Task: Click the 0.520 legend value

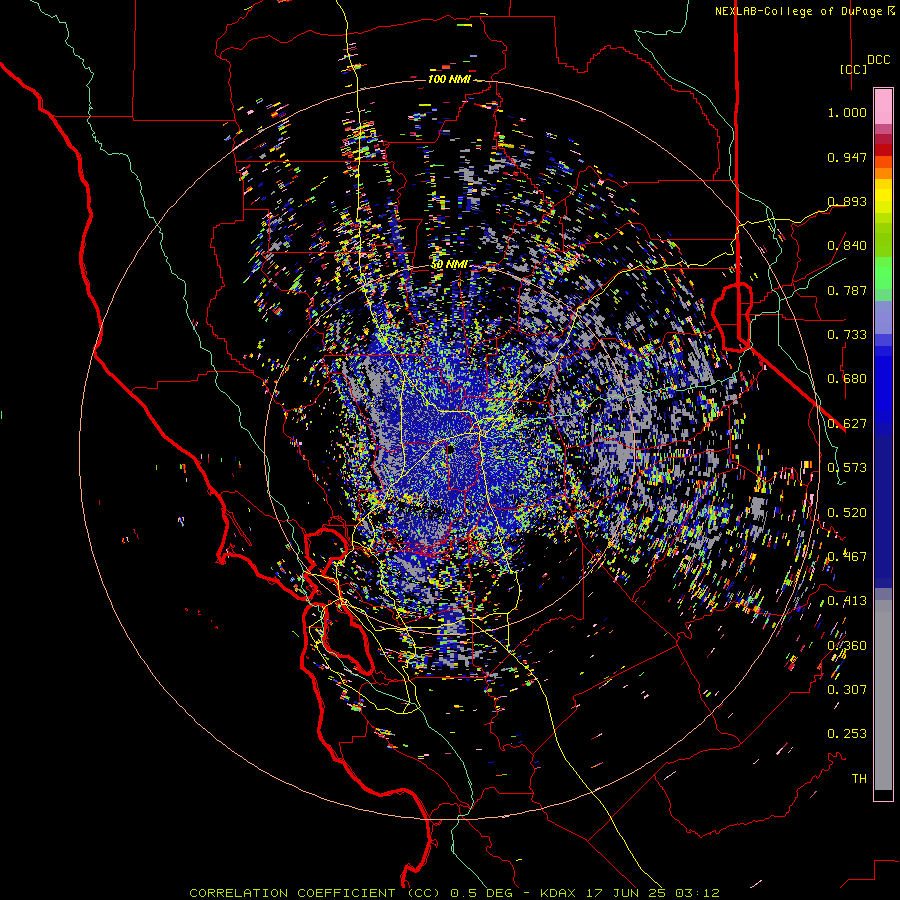Action: click(847, 513)
